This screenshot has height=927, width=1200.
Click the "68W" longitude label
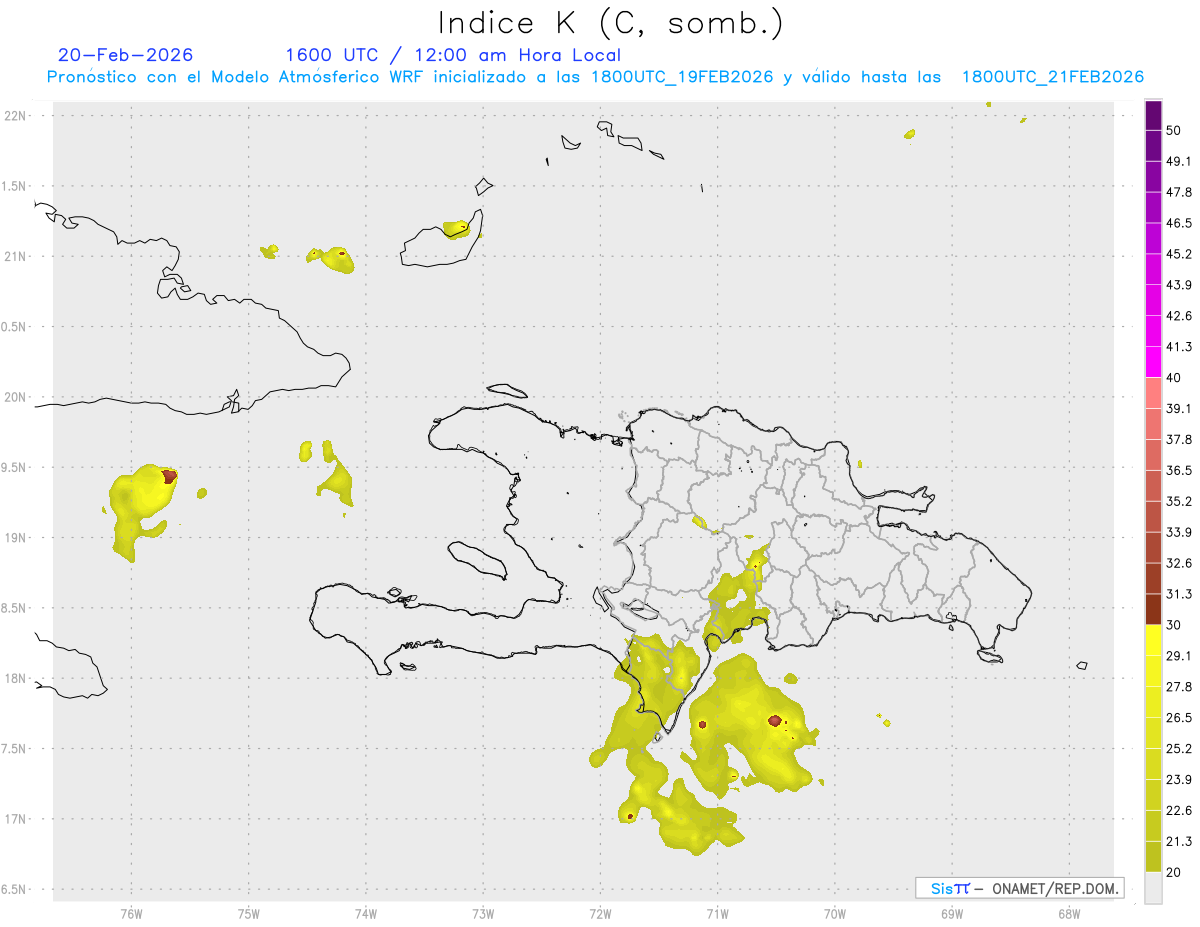(x=1068, y=913)
